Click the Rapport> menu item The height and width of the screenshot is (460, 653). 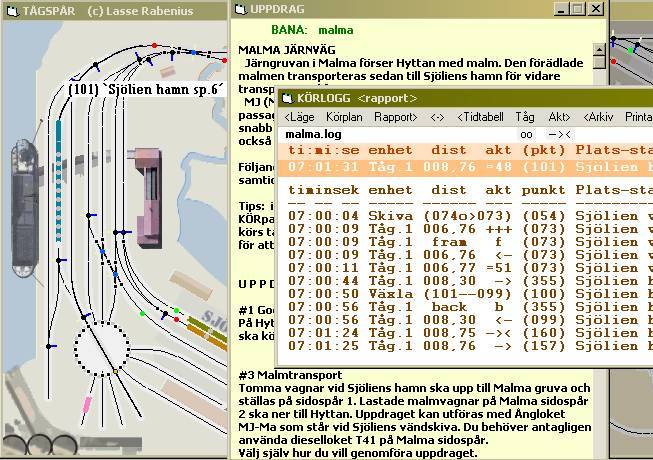(396, 117)
